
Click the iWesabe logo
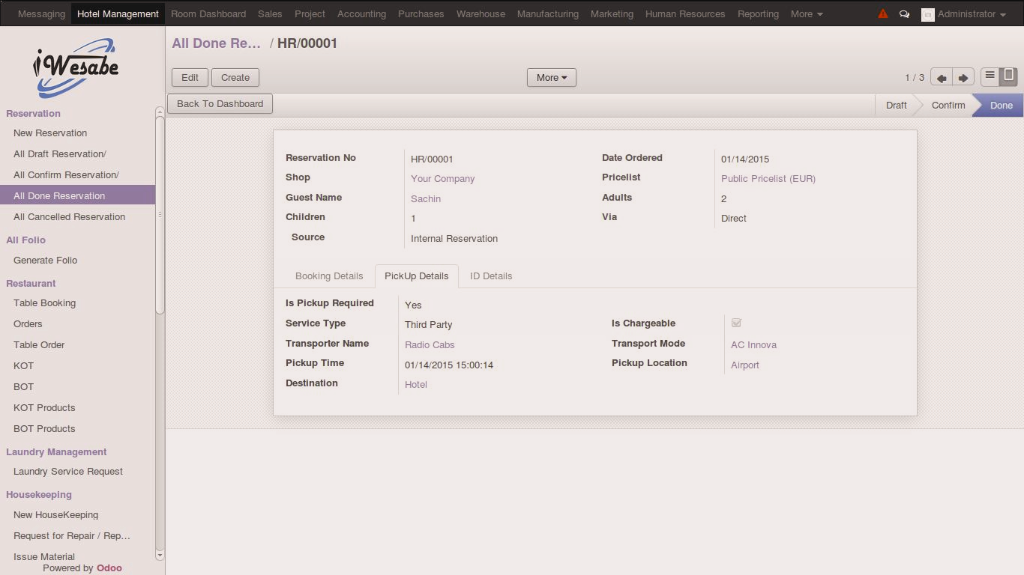tap(77, 67)
